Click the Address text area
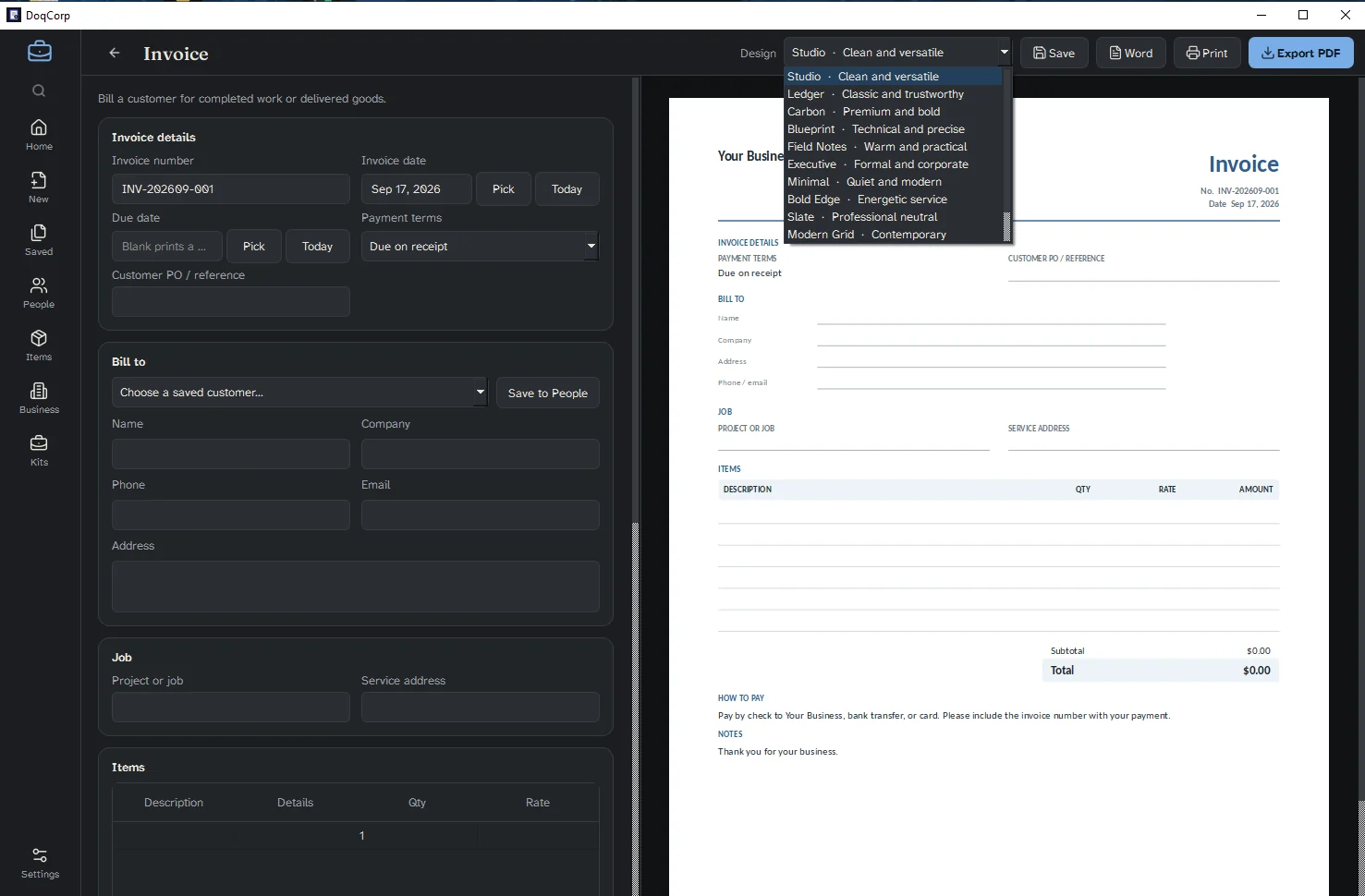The image size is (1365, 896). [356, 587]
